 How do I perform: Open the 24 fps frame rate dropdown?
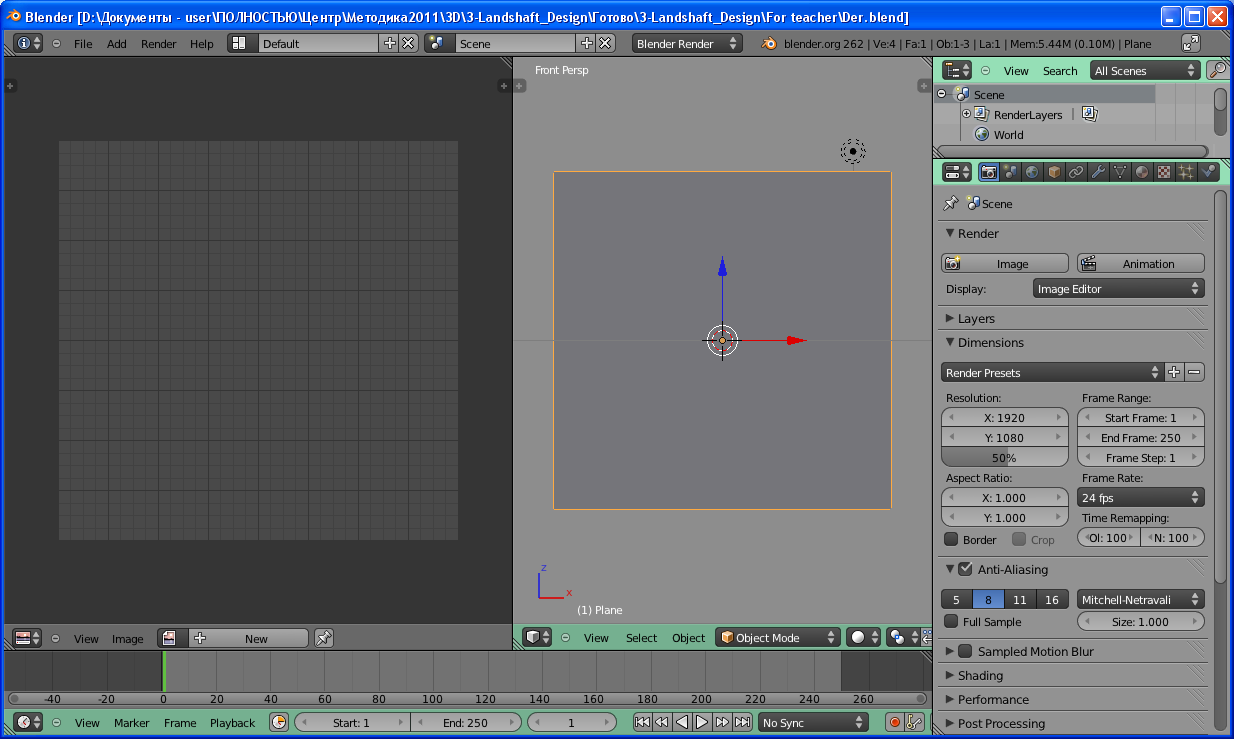coord(1141,497)
